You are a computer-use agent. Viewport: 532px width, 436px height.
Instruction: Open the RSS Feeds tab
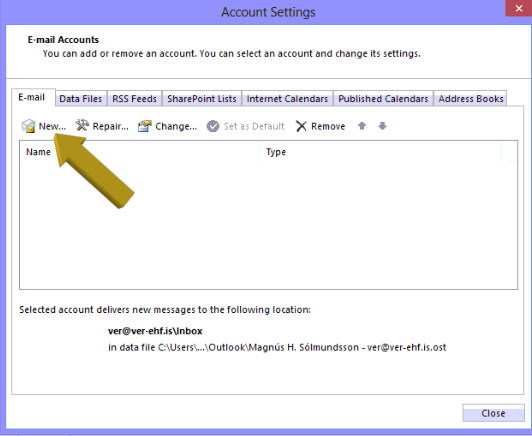[134, 99]
